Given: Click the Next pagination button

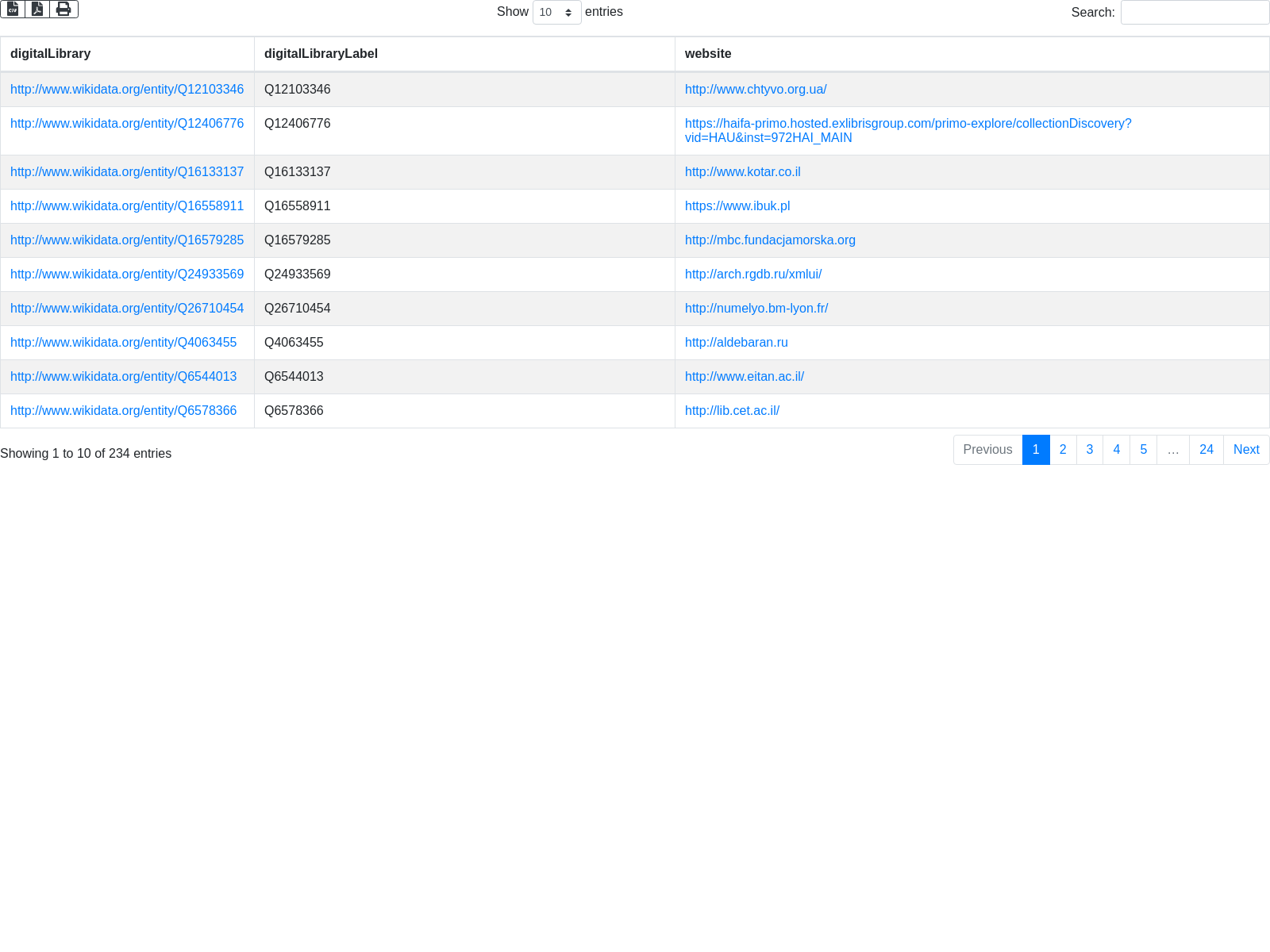Looking at the screenshot, I should (x=1246, y=450).
